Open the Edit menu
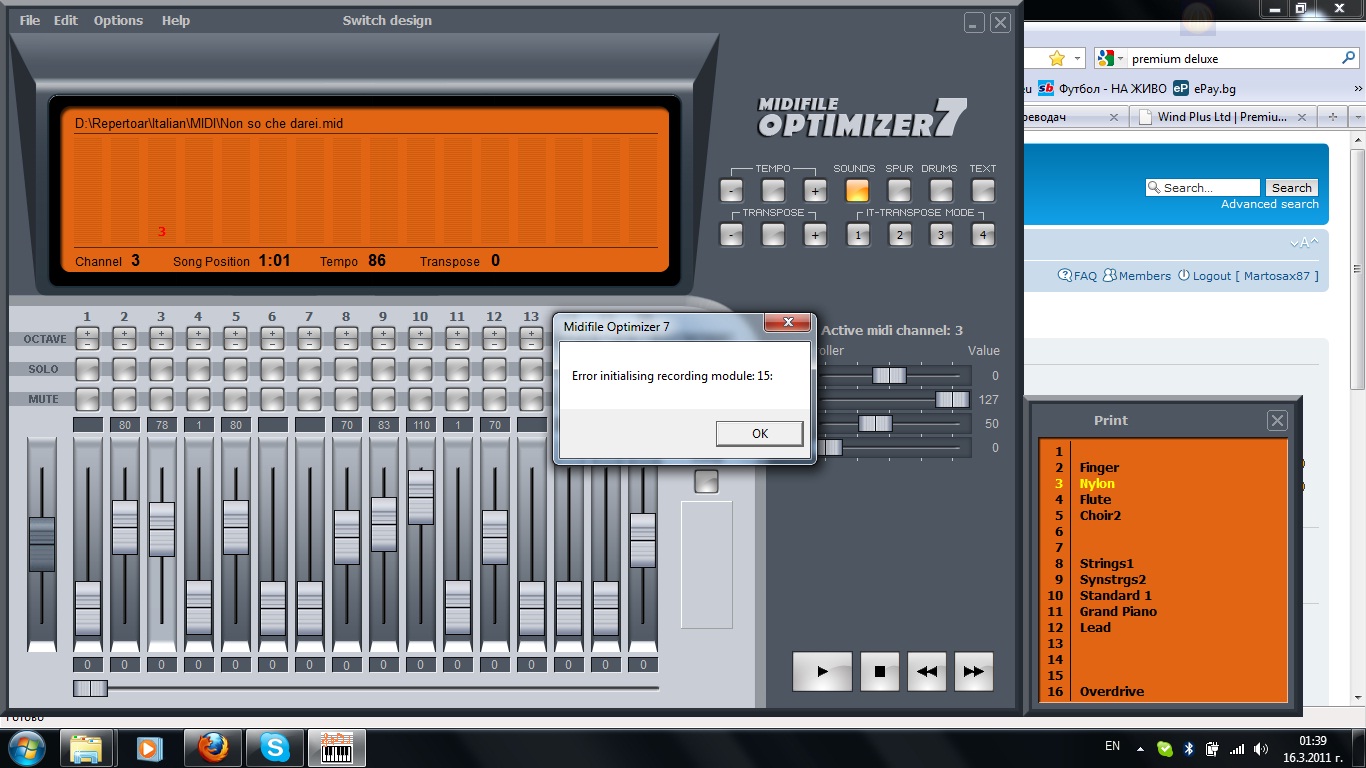The width and height of the screenshot is (1366, 768). click(x=66, y=20)
